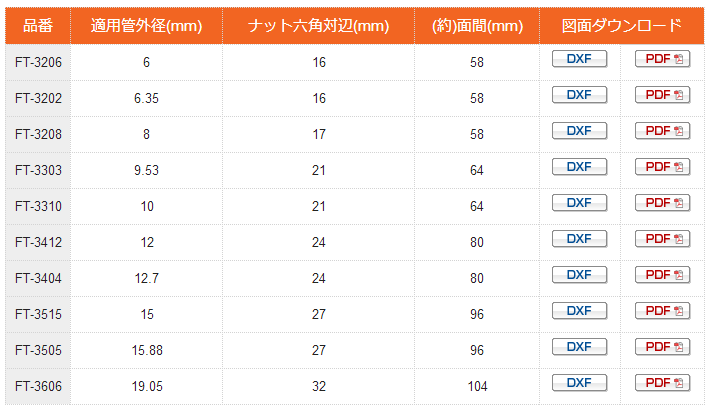Download the DXF for FT-3404

coord(579,275)
